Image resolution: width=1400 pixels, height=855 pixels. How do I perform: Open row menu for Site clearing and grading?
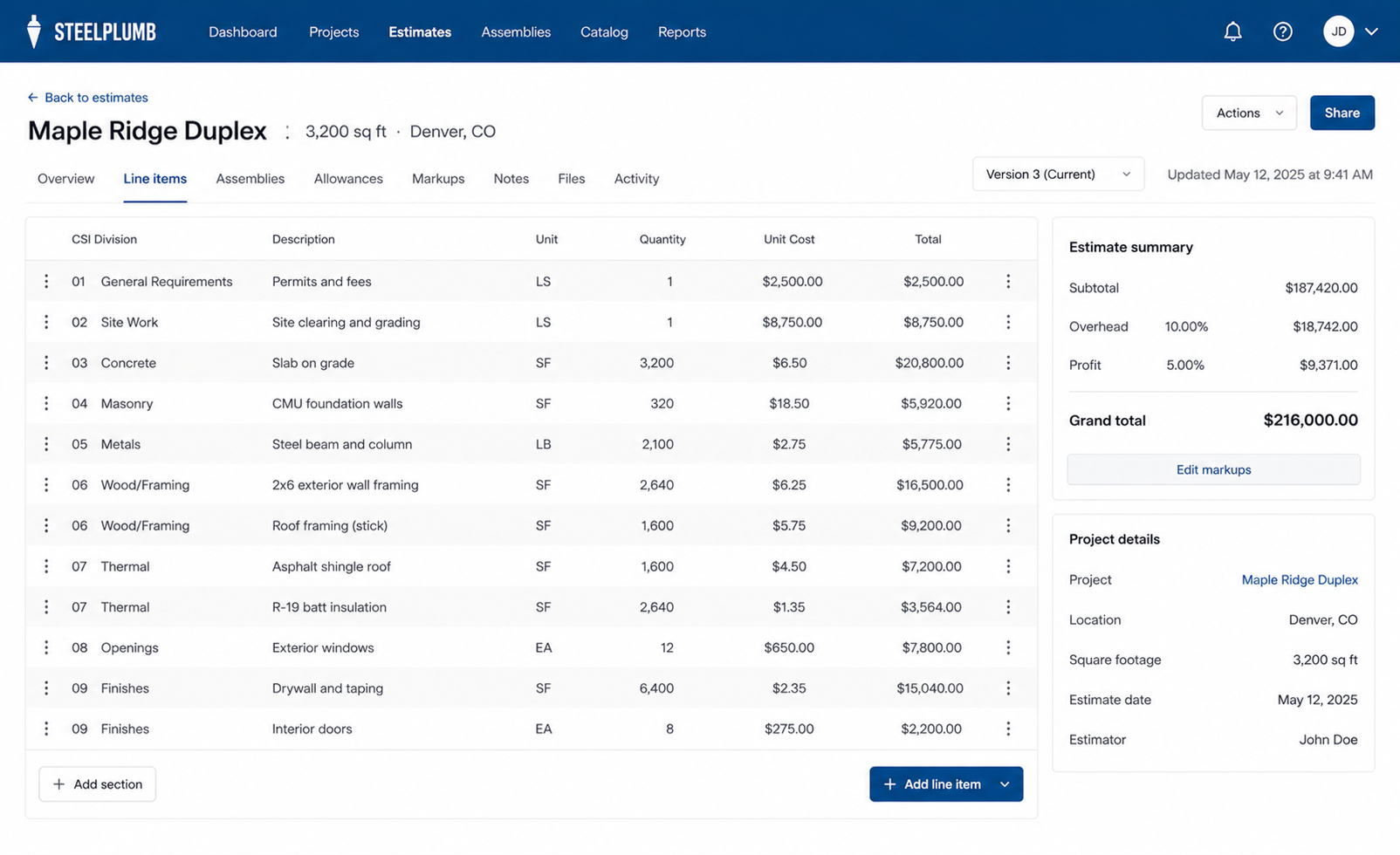(1008, 322)
